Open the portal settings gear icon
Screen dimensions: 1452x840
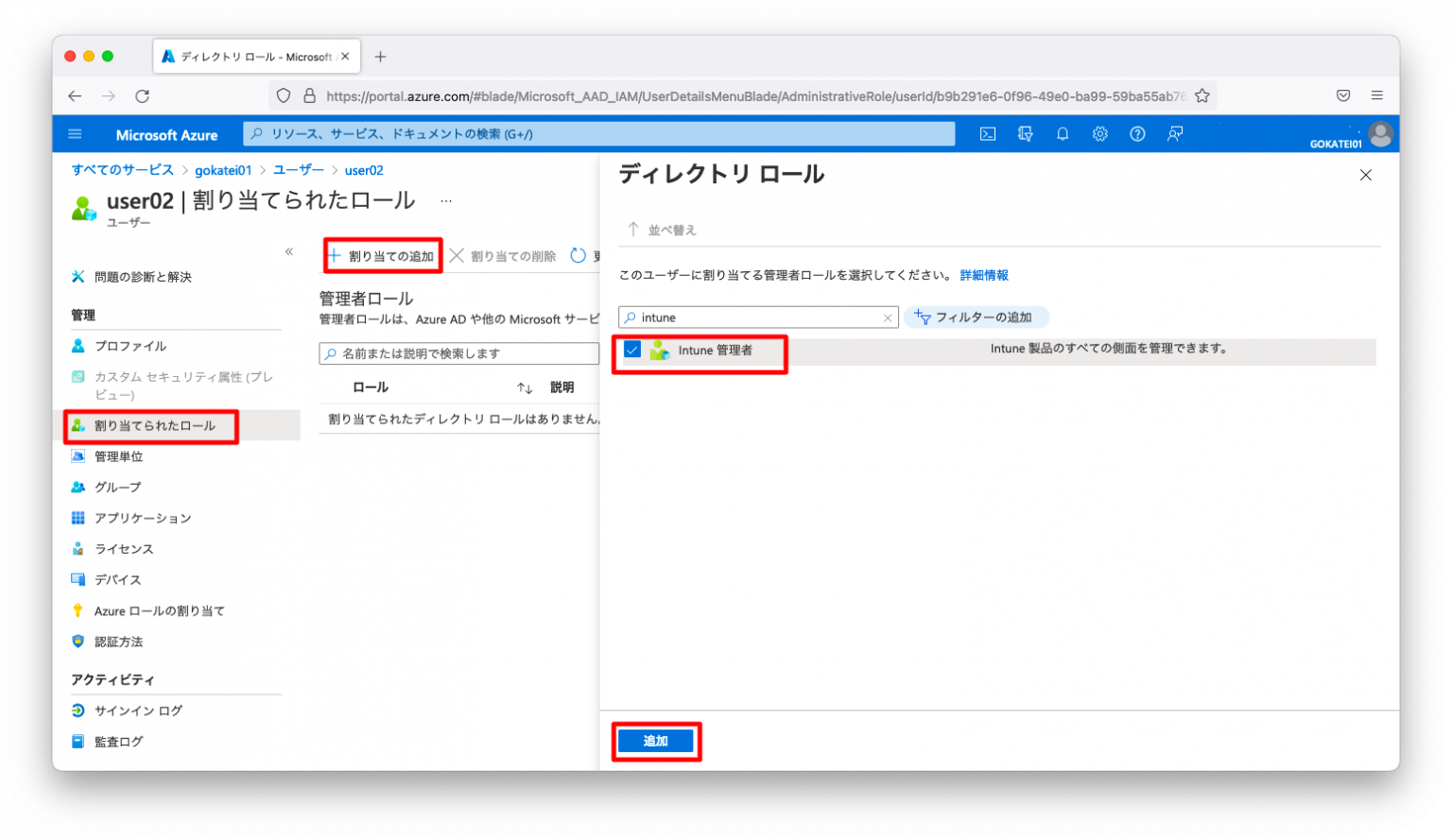(1099, 134)
